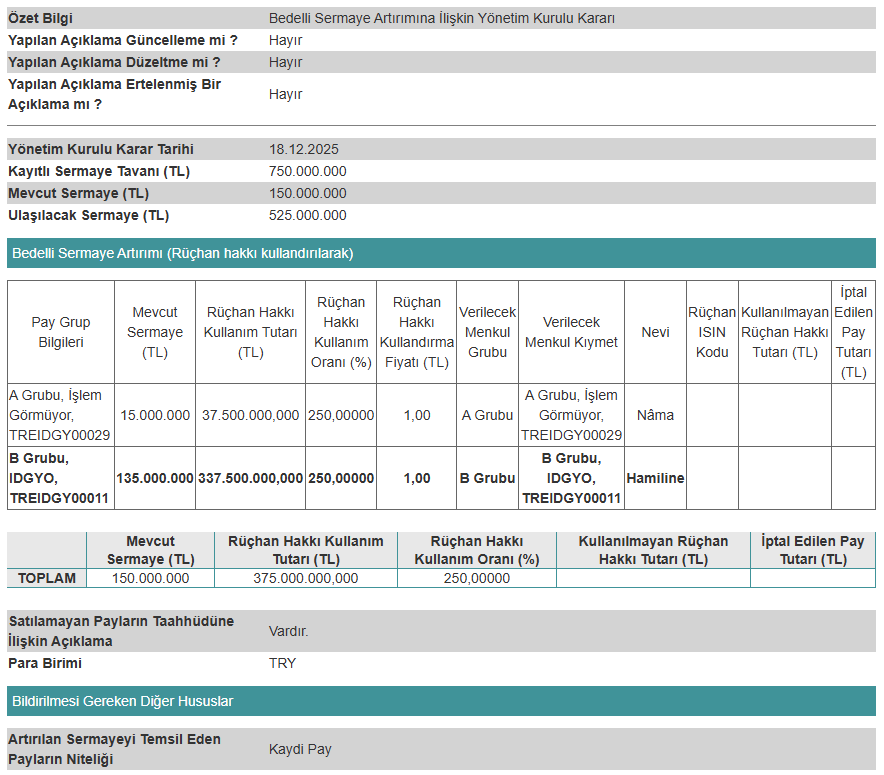Screen dimensions: 884x775
Task: Click the registered capital ceiling value 750.000.000
Action: point(308,171)
